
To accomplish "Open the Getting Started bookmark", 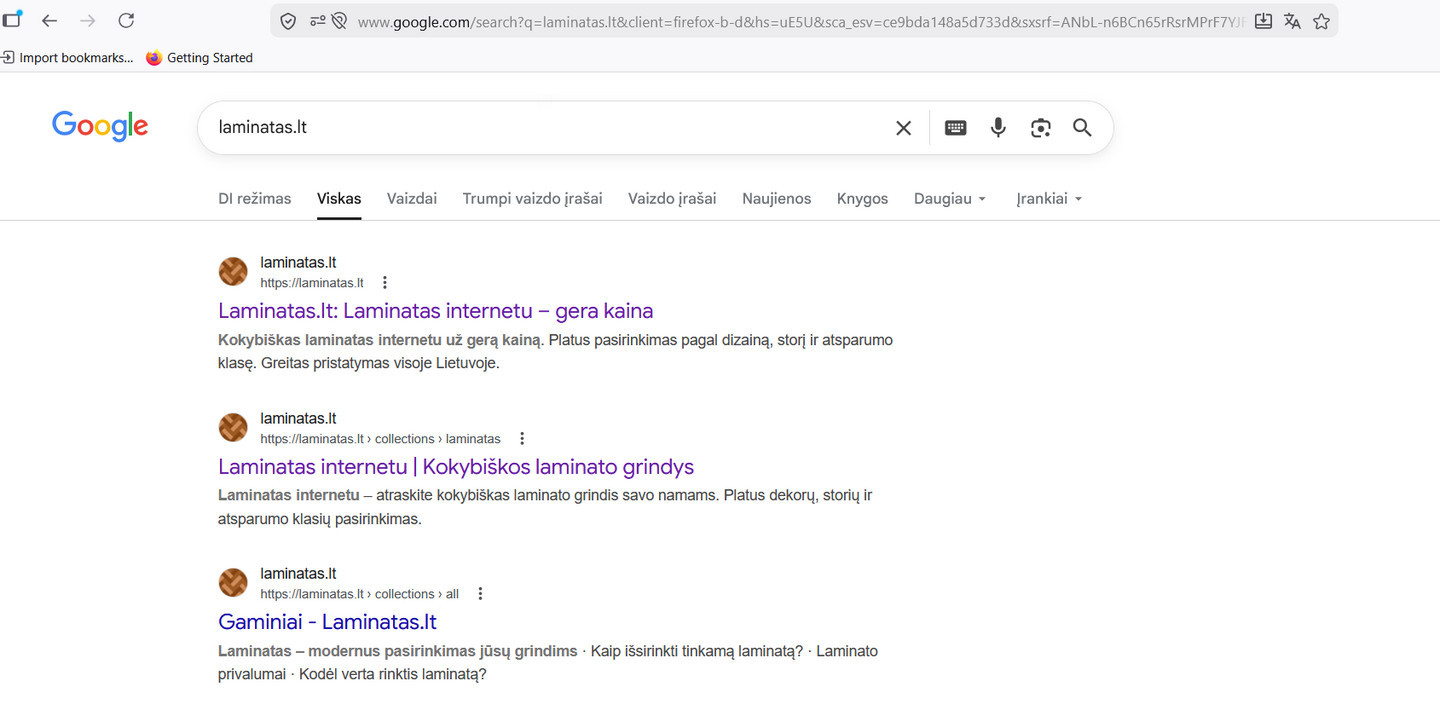I will [x=199, y=58].
